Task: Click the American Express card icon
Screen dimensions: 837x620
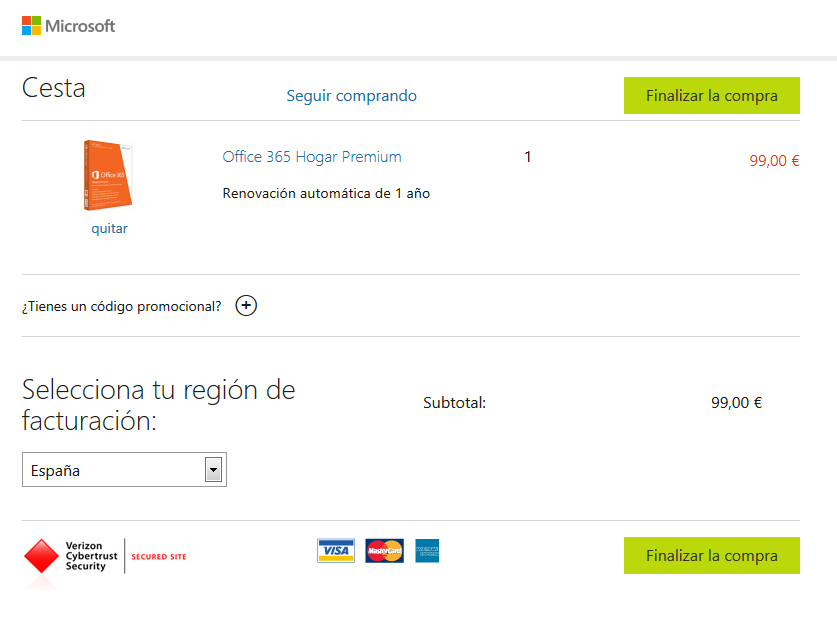Action: pos(427,551)
